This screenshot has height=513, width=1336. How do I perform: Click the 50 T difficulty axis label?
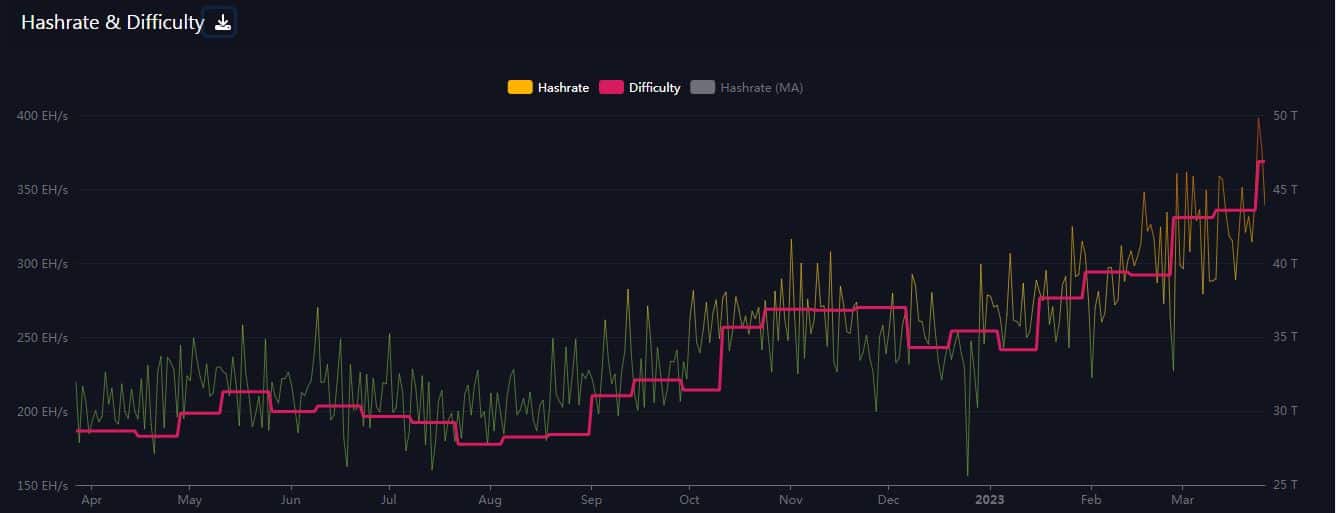pos(1285,116)
